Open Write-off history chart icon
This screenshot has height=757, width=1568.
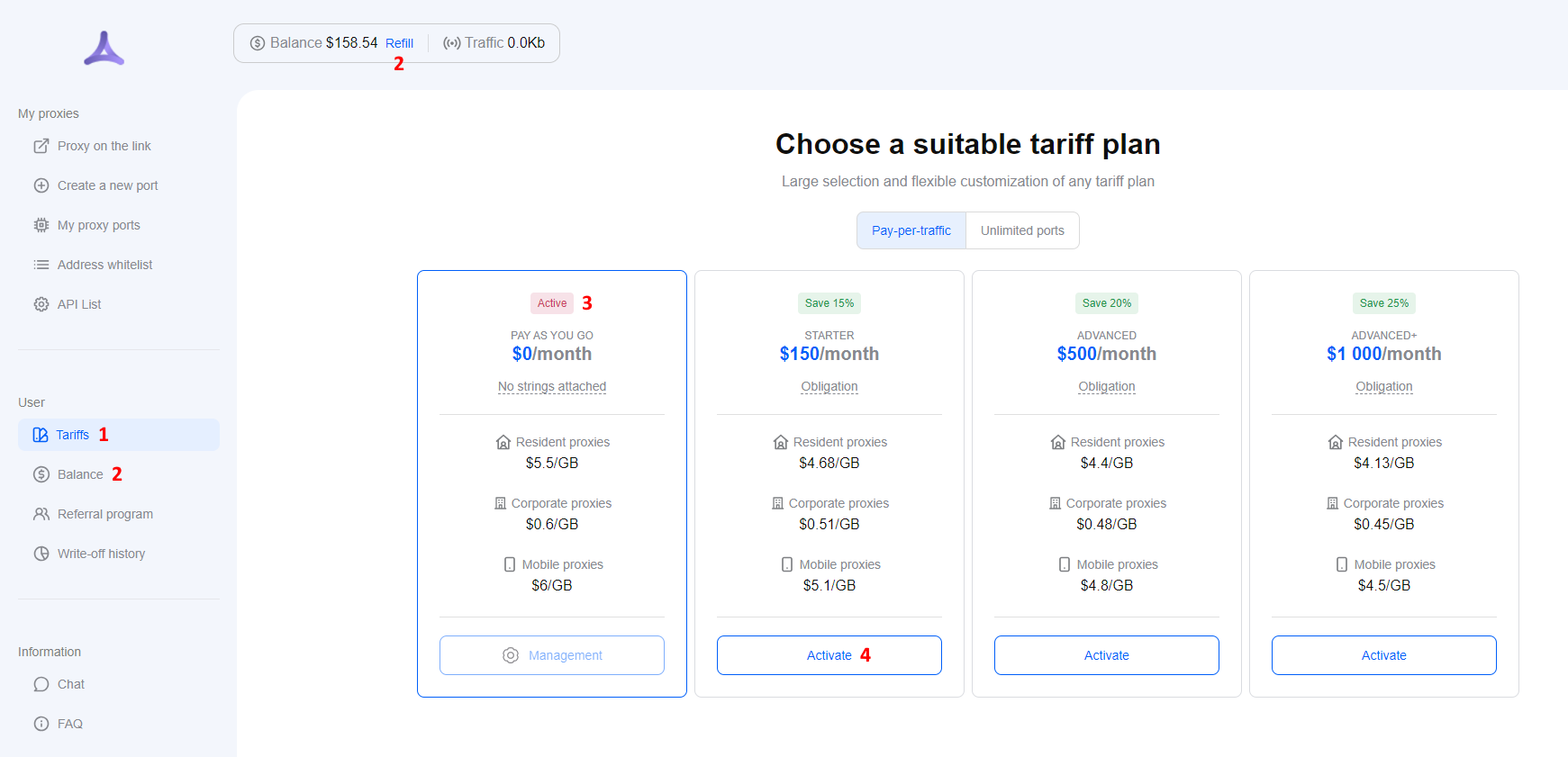click(41, 554)
